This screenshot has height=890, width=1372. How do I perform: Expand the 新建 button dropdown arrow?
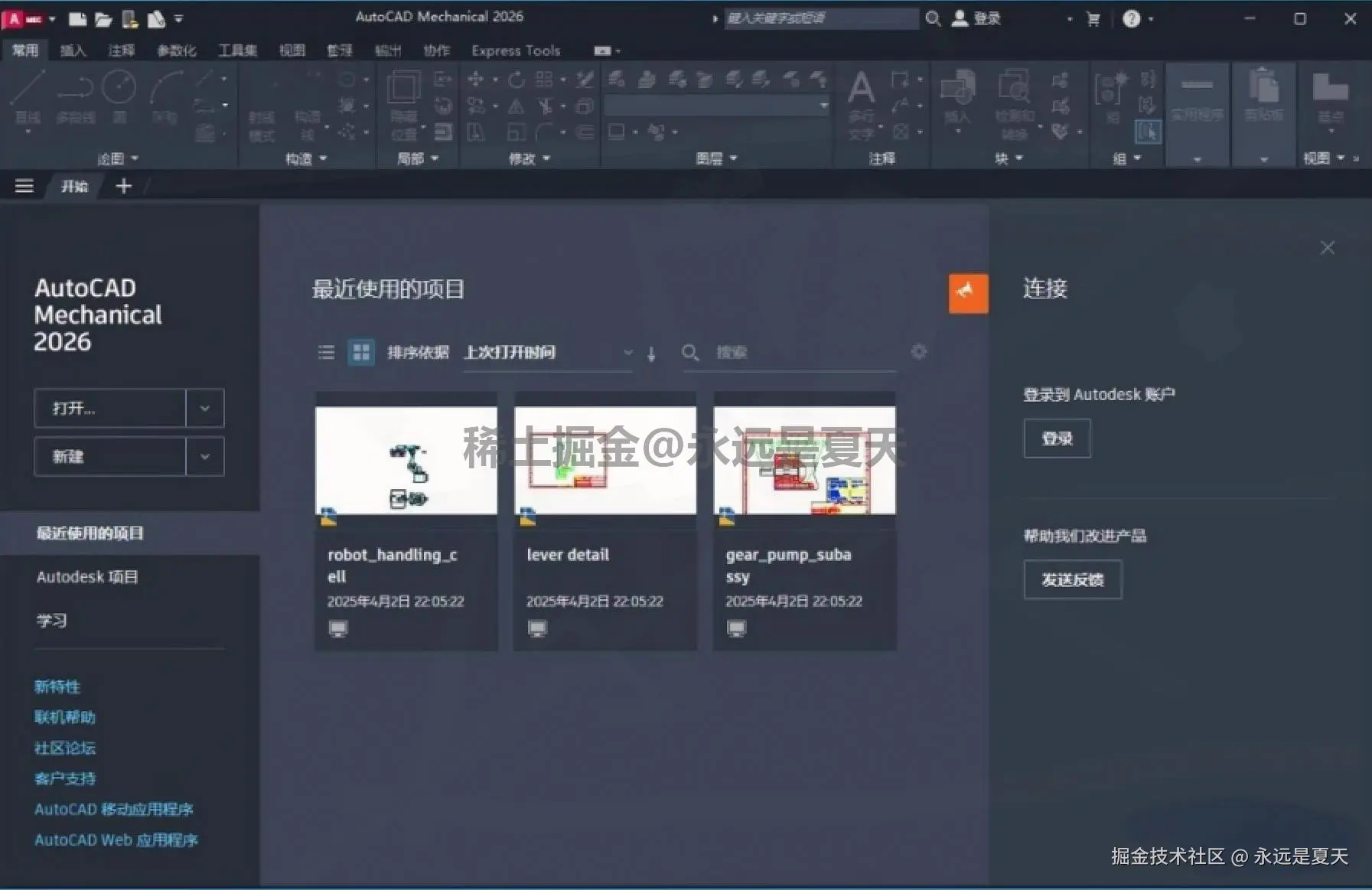click(x=205, y=456)
